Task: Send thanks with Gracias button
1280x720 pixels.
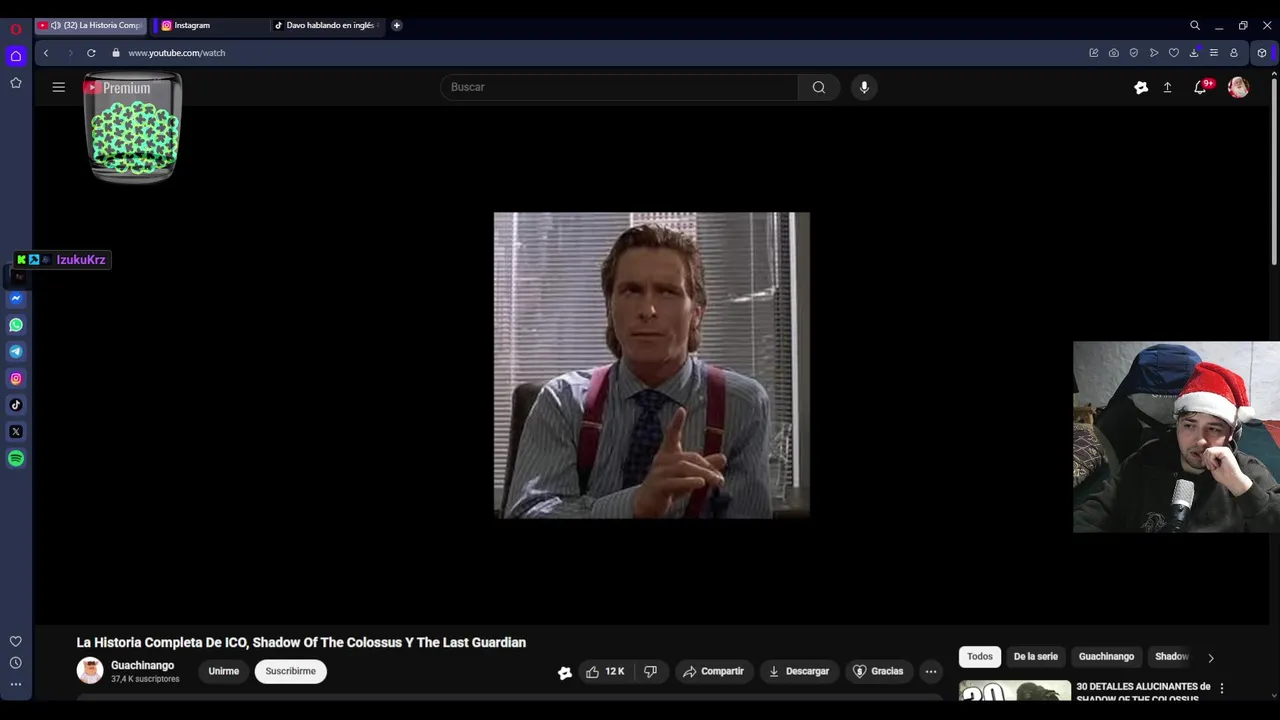Action: pos(878,671)
